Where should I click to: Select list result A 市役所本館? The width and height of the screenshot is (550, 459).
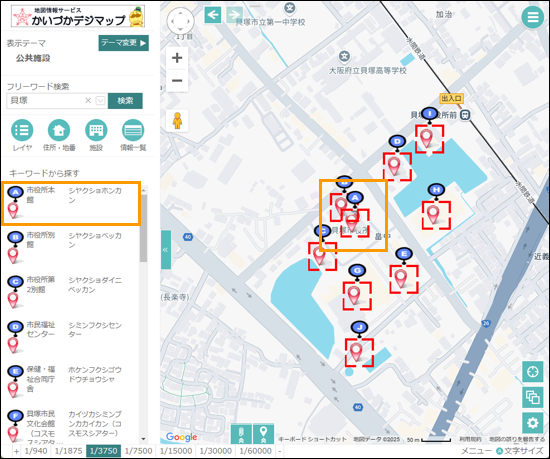point(71,203)
